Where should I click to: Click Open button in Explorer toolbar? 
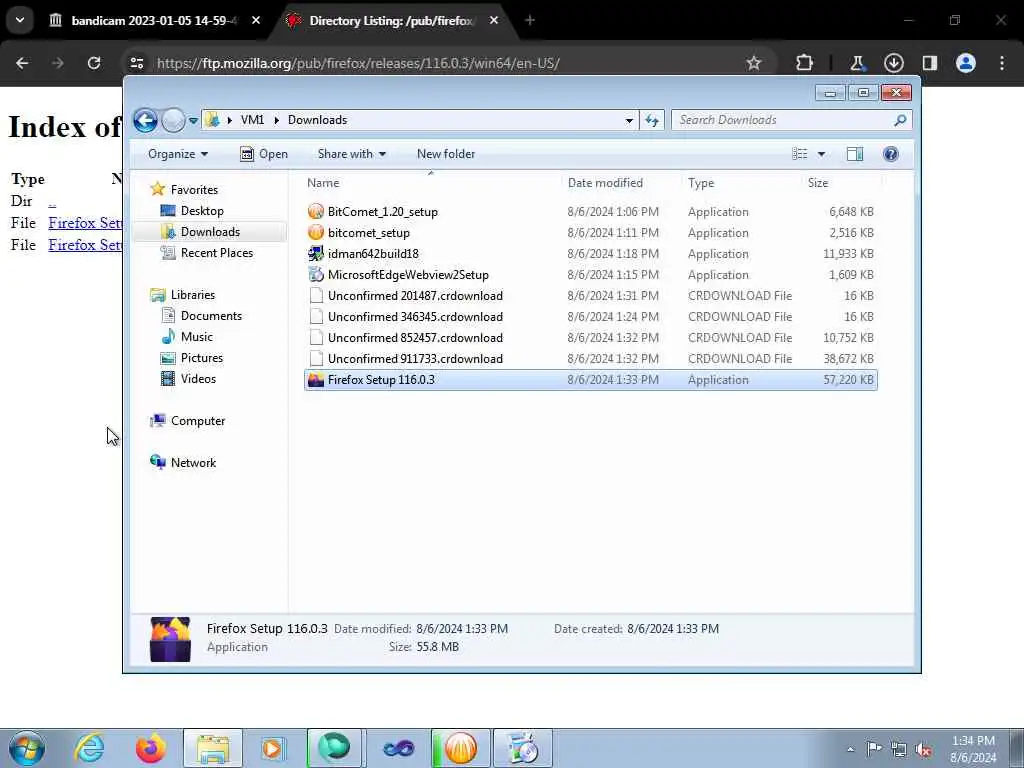264,154
